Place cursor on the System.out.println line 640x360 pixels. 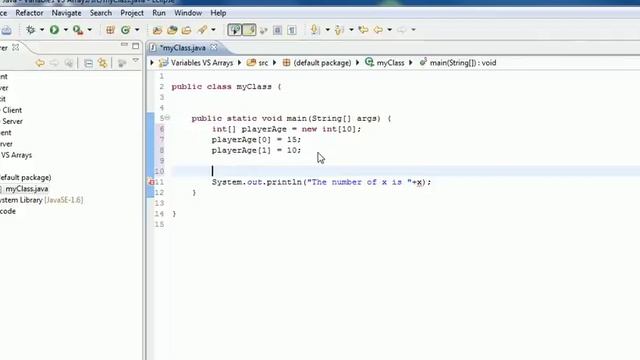point(321,182)
